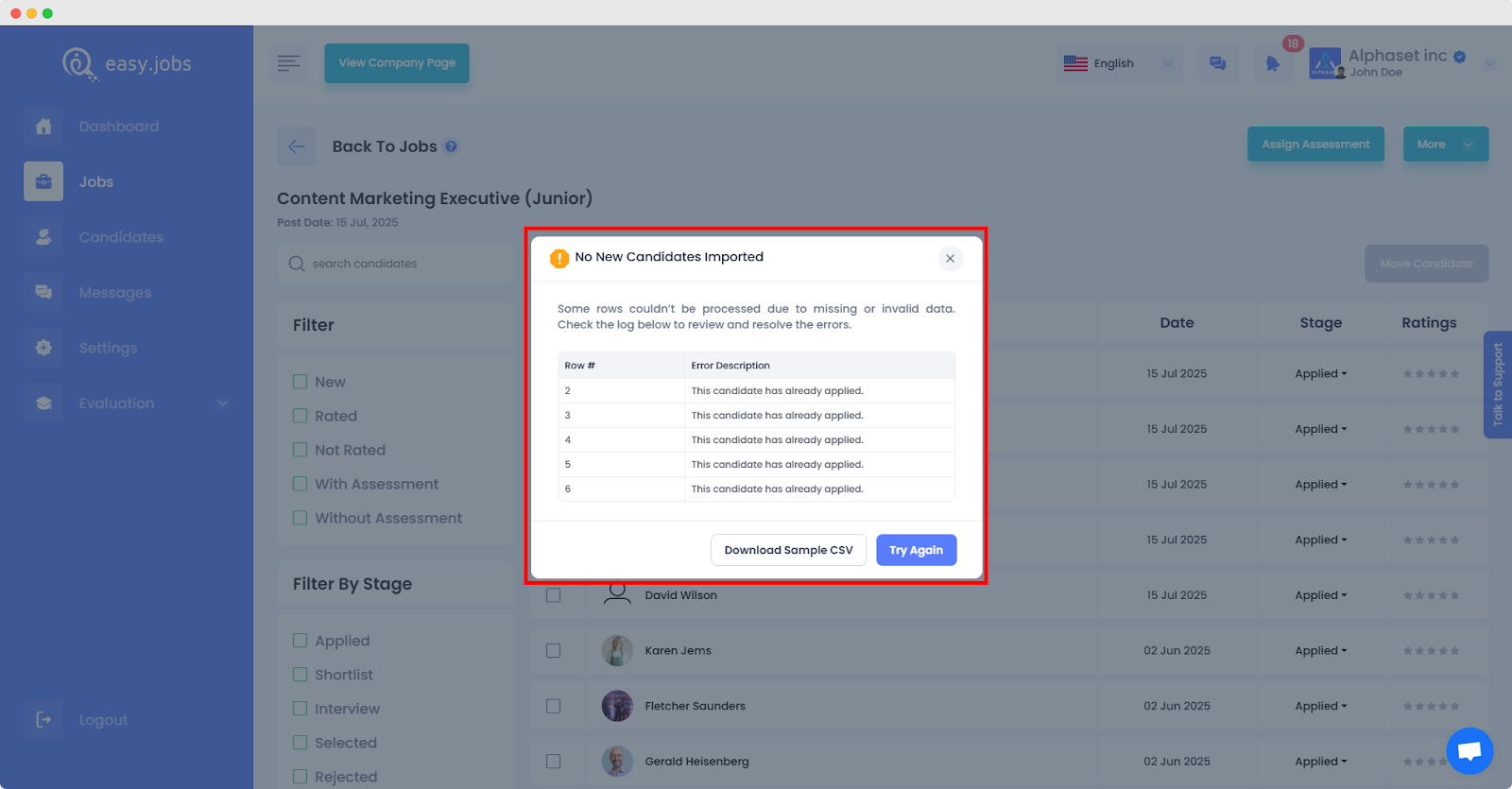Select the Karen Jems row checkbox
Image resolution: width=1512 pixels, height=789 pixels.
[x=554, y=651]
